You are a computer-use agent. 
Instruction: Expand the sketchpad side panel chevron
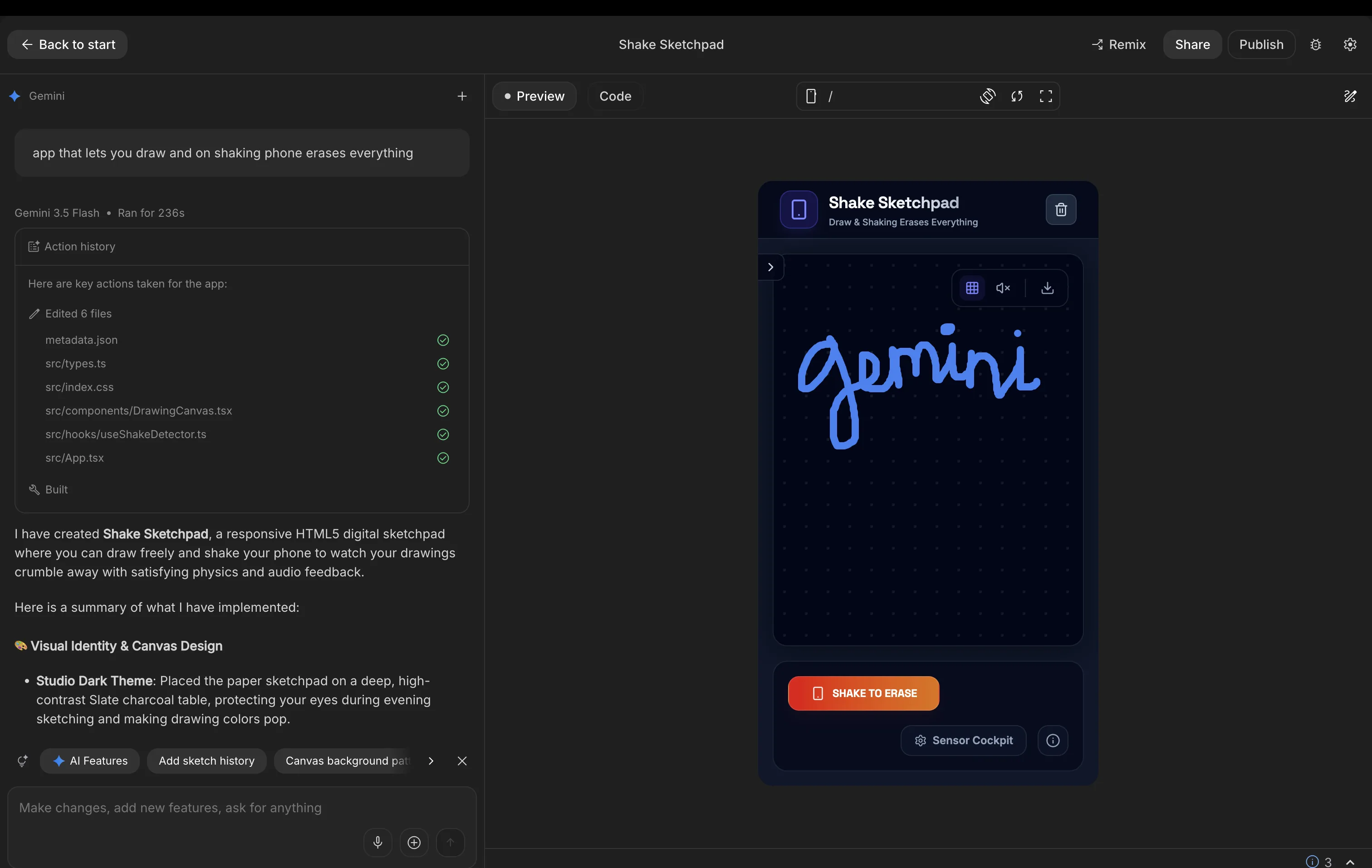pyautogui.click(x=770, y=267)
